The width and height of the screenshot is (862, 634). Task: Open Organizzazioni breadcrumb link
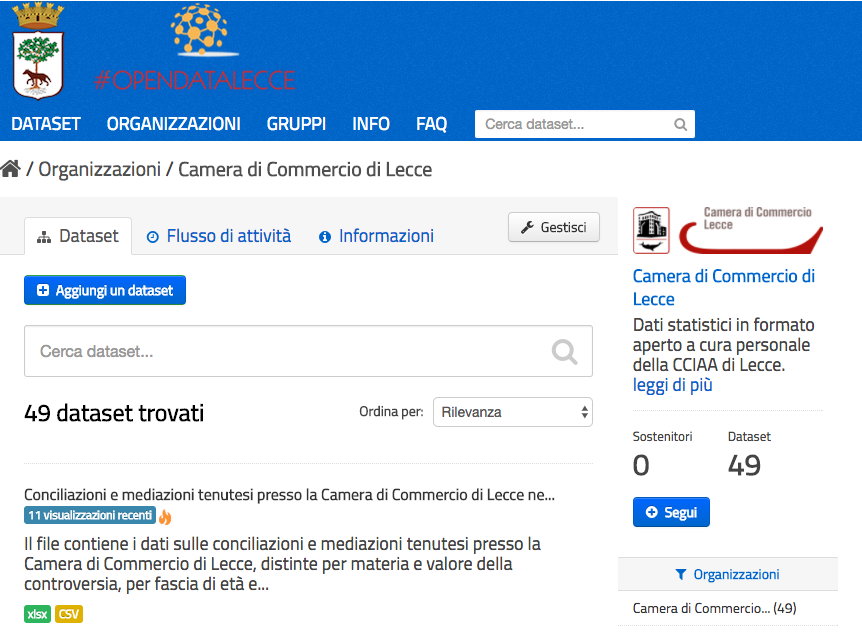(100, 169)
